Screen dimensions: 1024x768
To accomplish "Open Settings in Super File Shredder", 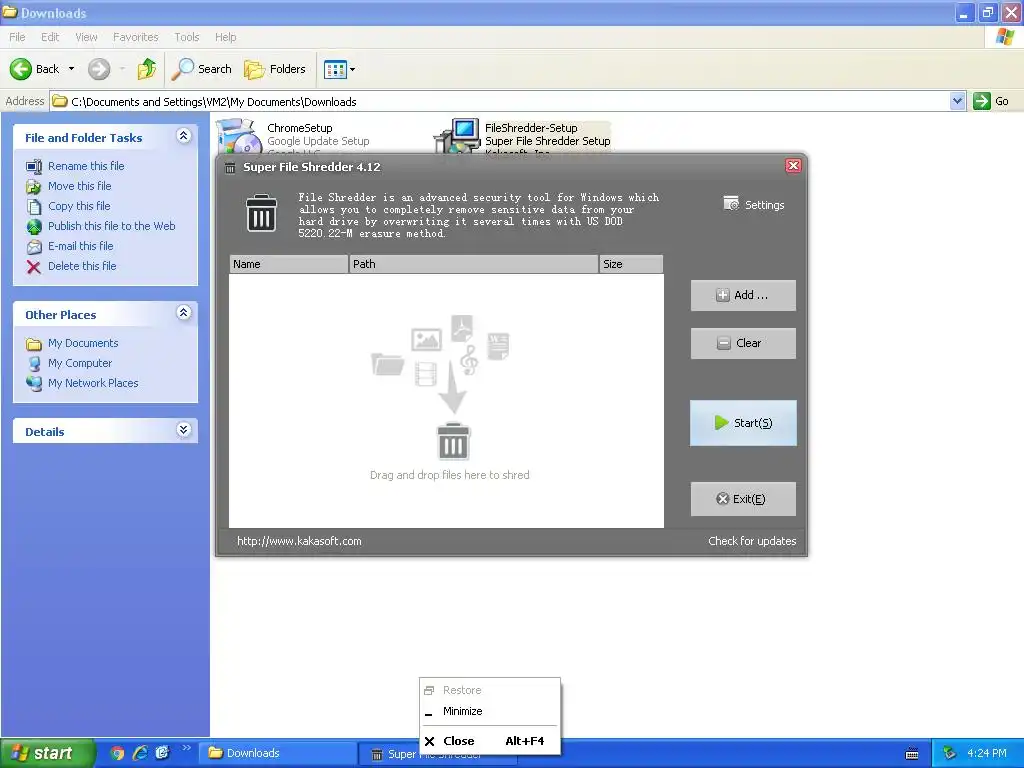I will 754,204.
